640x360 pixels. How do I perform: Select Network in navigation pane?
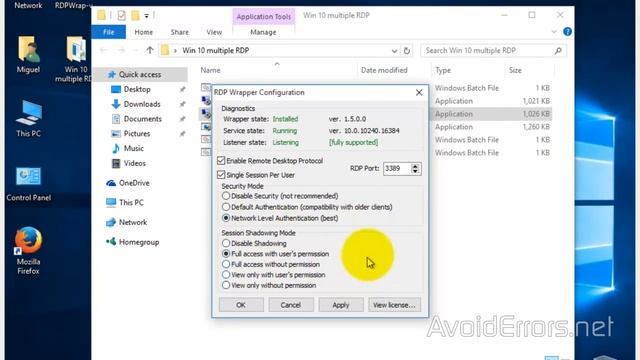click(x=133, y=222)
